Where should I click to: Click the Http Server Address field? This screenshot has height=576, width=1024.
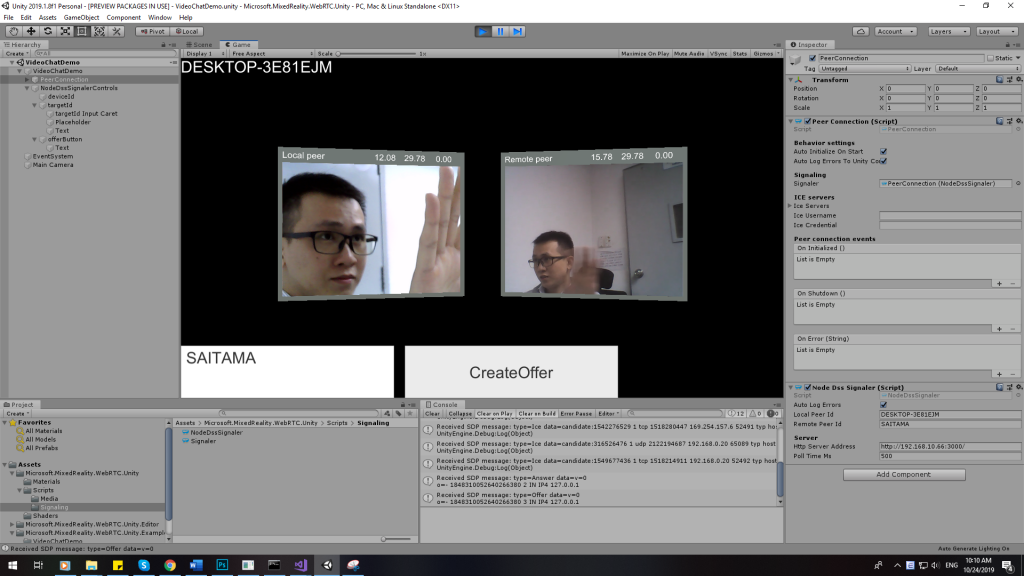click(x=950, y=447)
